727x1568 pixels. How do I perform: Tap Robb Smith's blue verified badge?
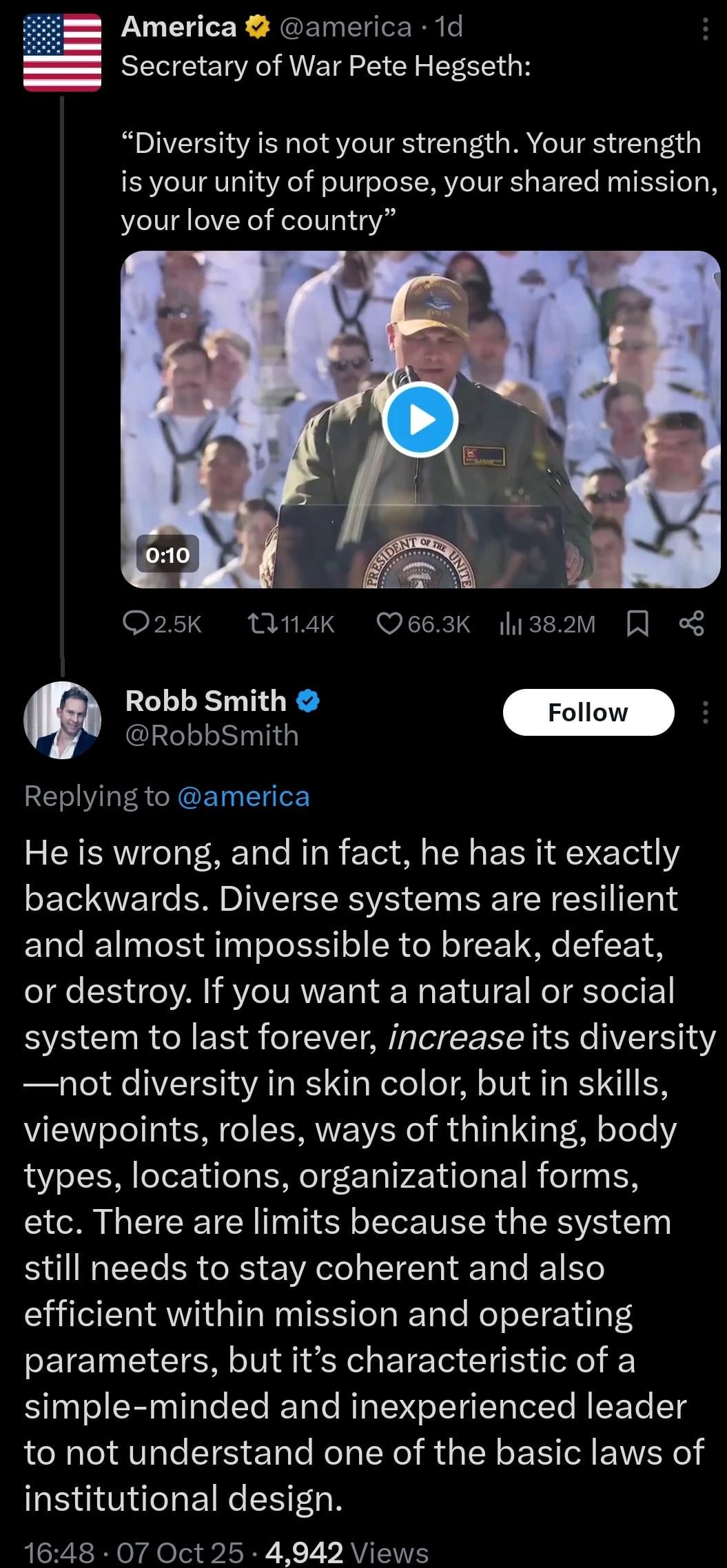[x=307, y=701]
